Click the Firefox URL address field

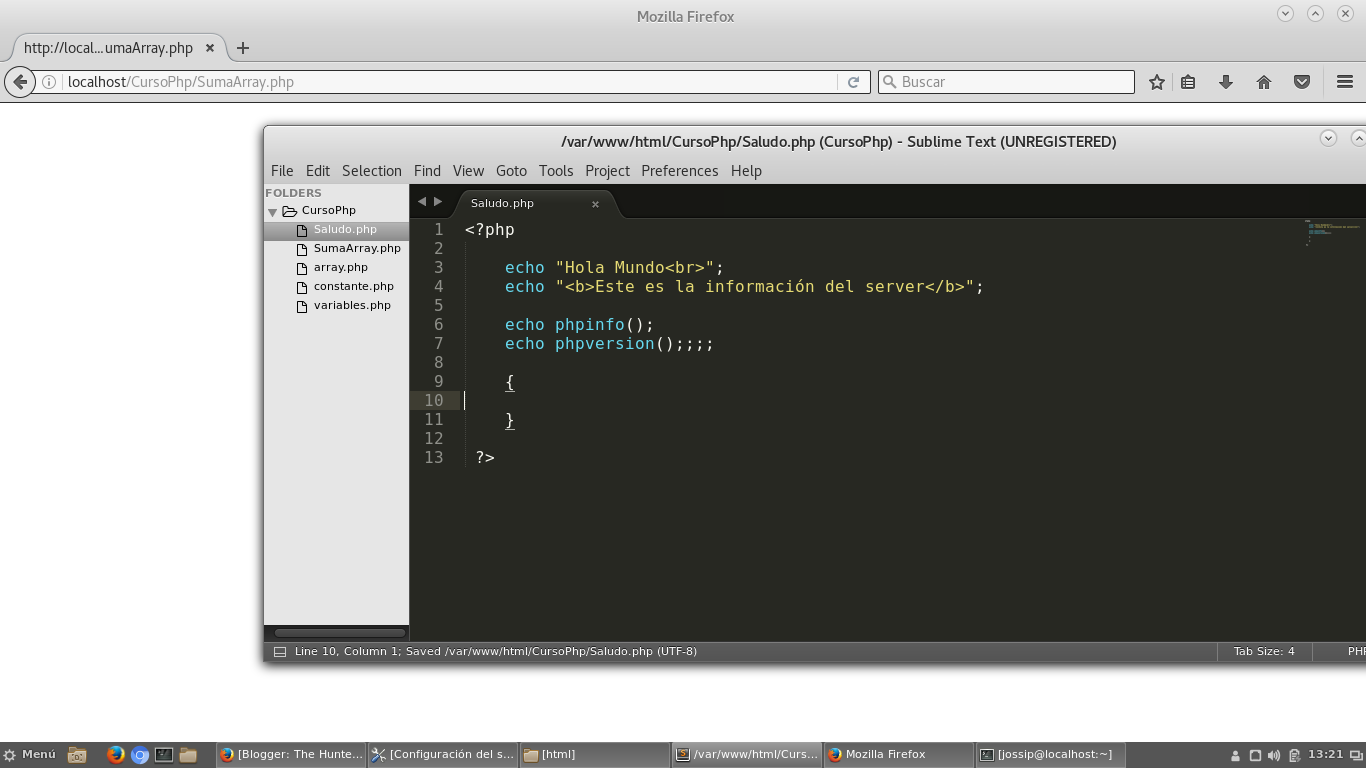[x=450, y=82]
